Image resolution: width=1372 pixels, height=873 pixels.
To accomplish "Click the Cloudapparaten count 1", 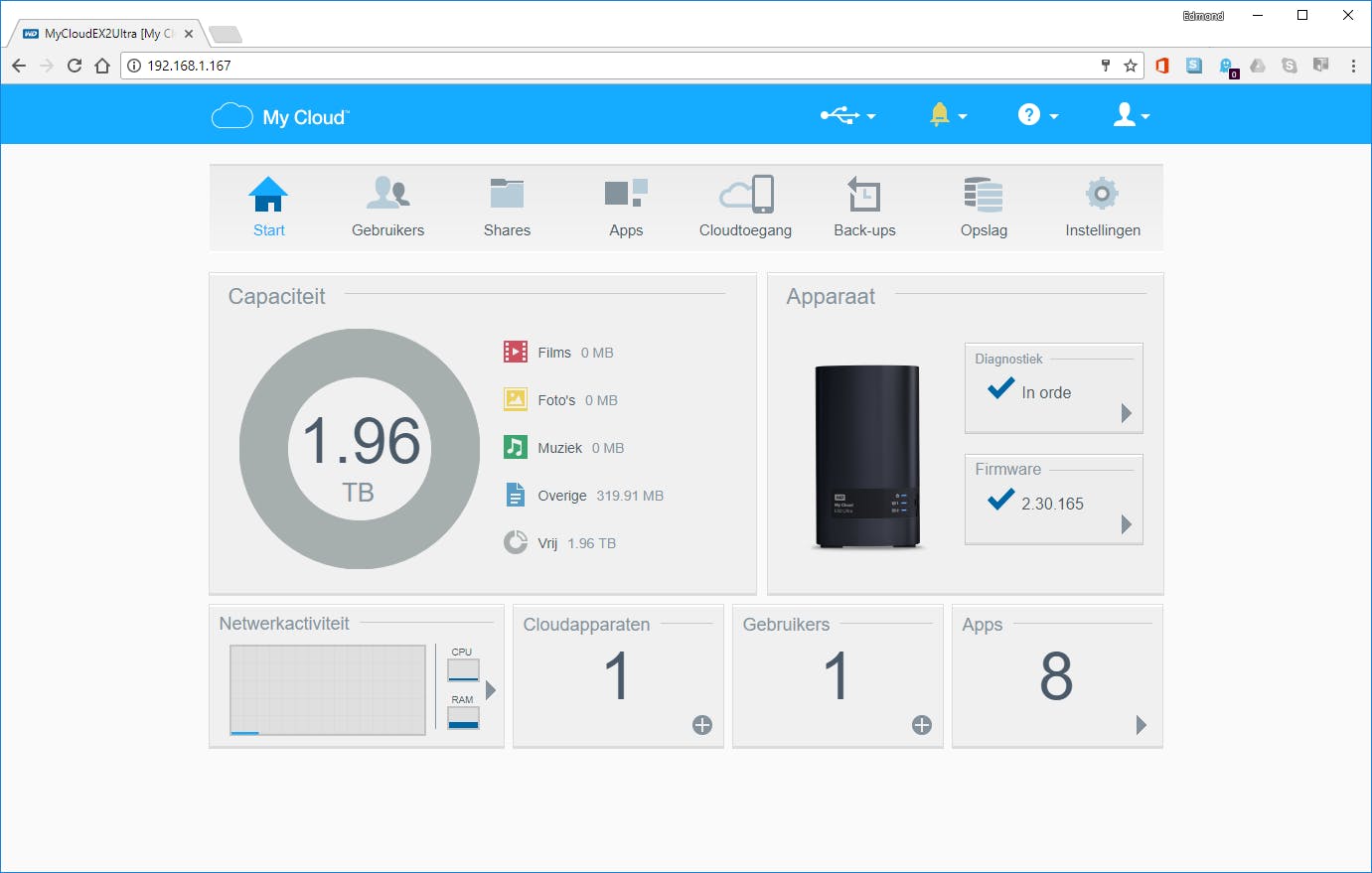I will [x=617, y=676].
